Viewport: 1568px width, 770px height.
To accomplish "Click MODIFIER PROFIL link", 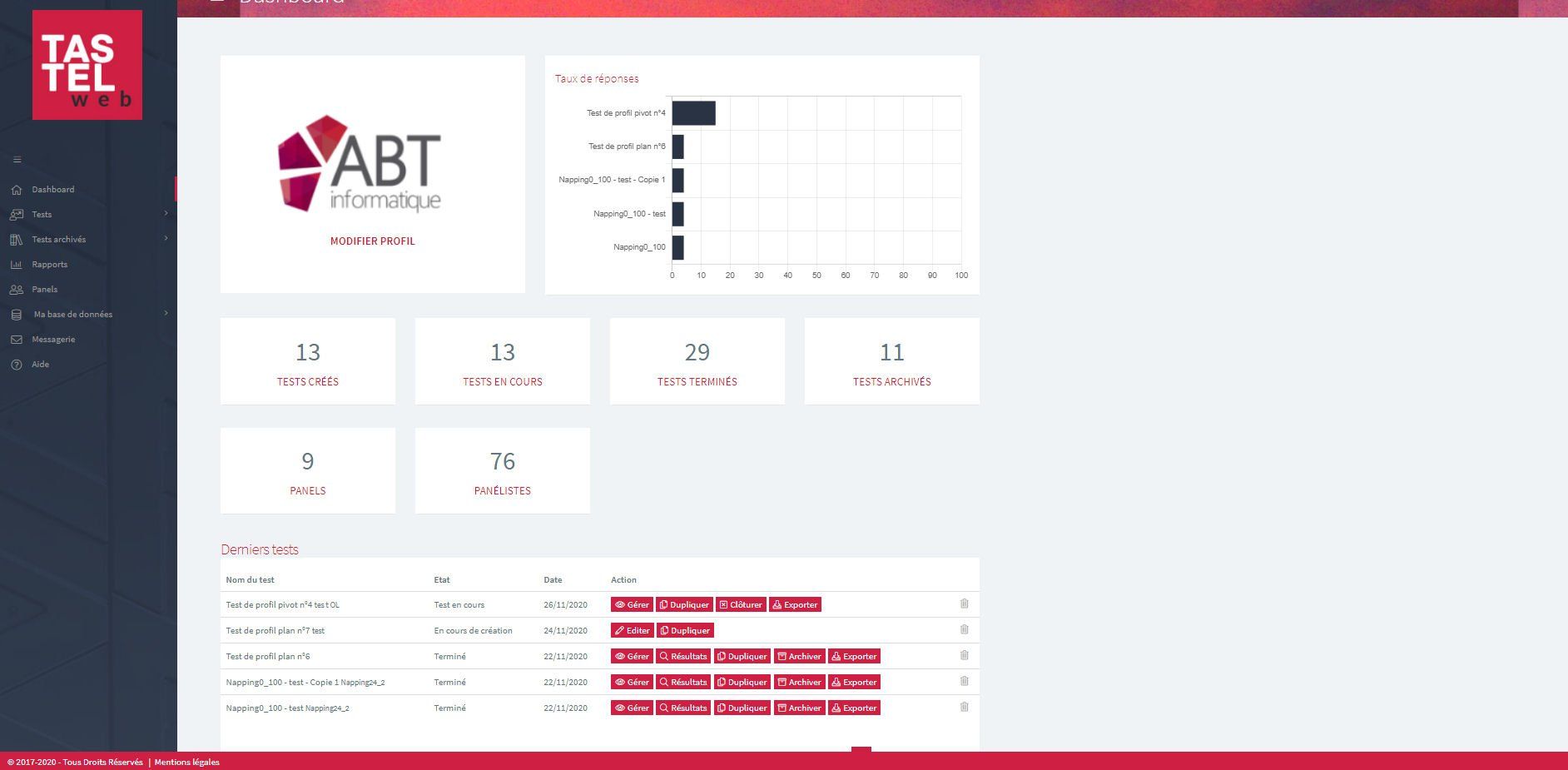I will pos(372,241).
